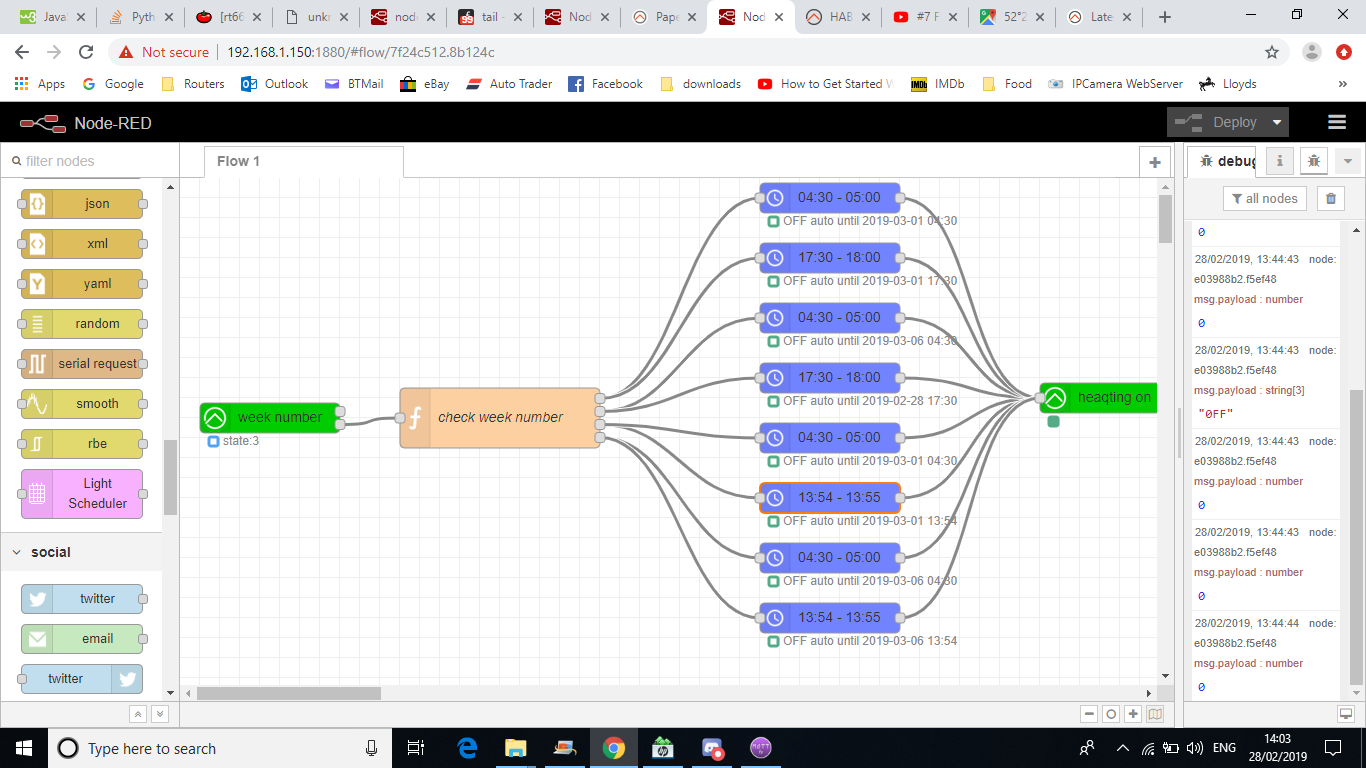The height and width of the screenshot is (768, 1366).
Task: Open the sidebar tab list dropdown arrow
Action: [x=1347, y=161]
